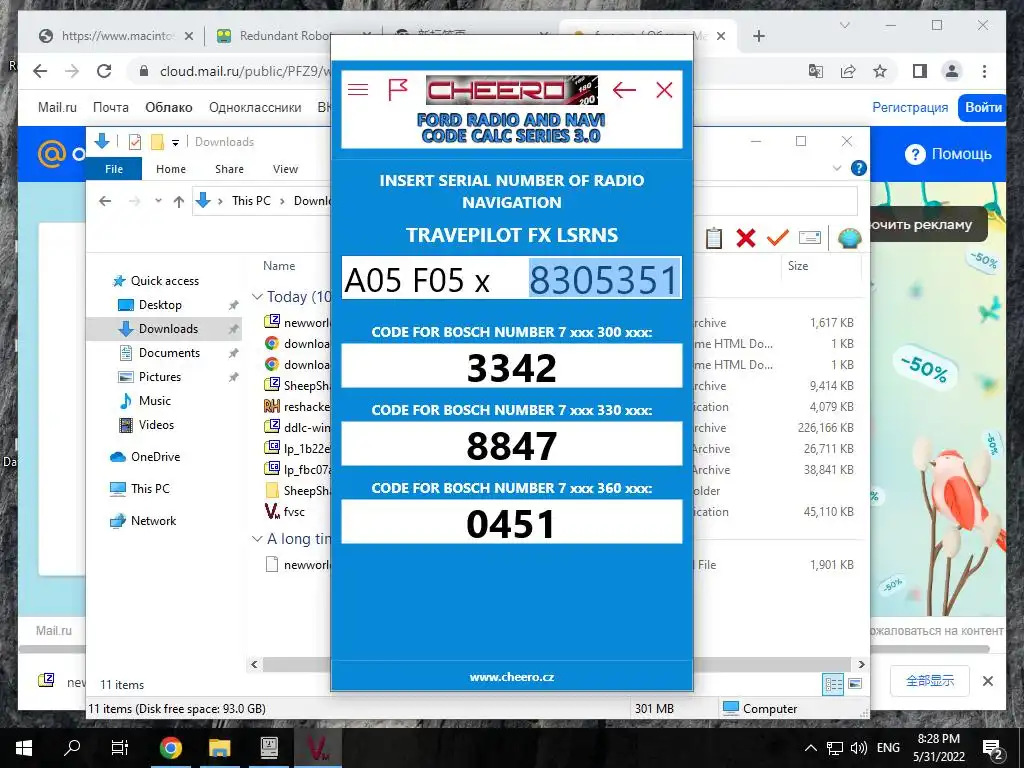Select Desktop in navigation pane
This screenshot has width=1024, height=768.
tap(160, 305)
